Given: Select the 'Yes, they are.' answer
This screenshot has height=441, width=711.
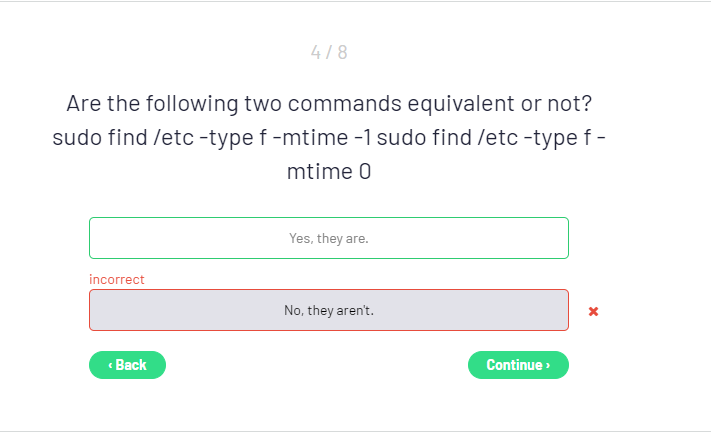Looking at the screenshot, I should click(x=328, y=238).
